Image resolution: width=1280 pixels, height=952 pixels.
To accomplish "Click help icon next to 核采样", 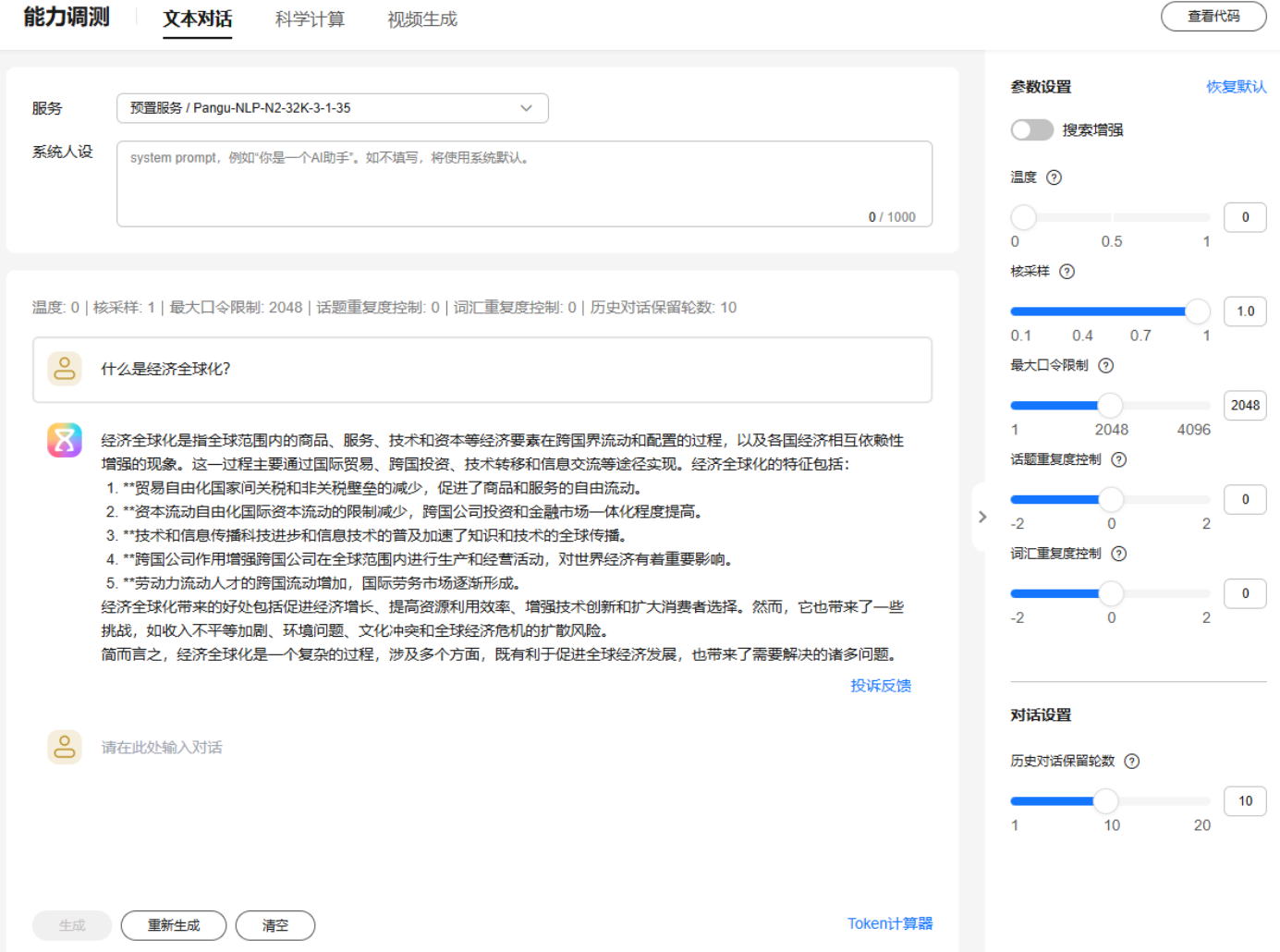I will point(1067,272).
